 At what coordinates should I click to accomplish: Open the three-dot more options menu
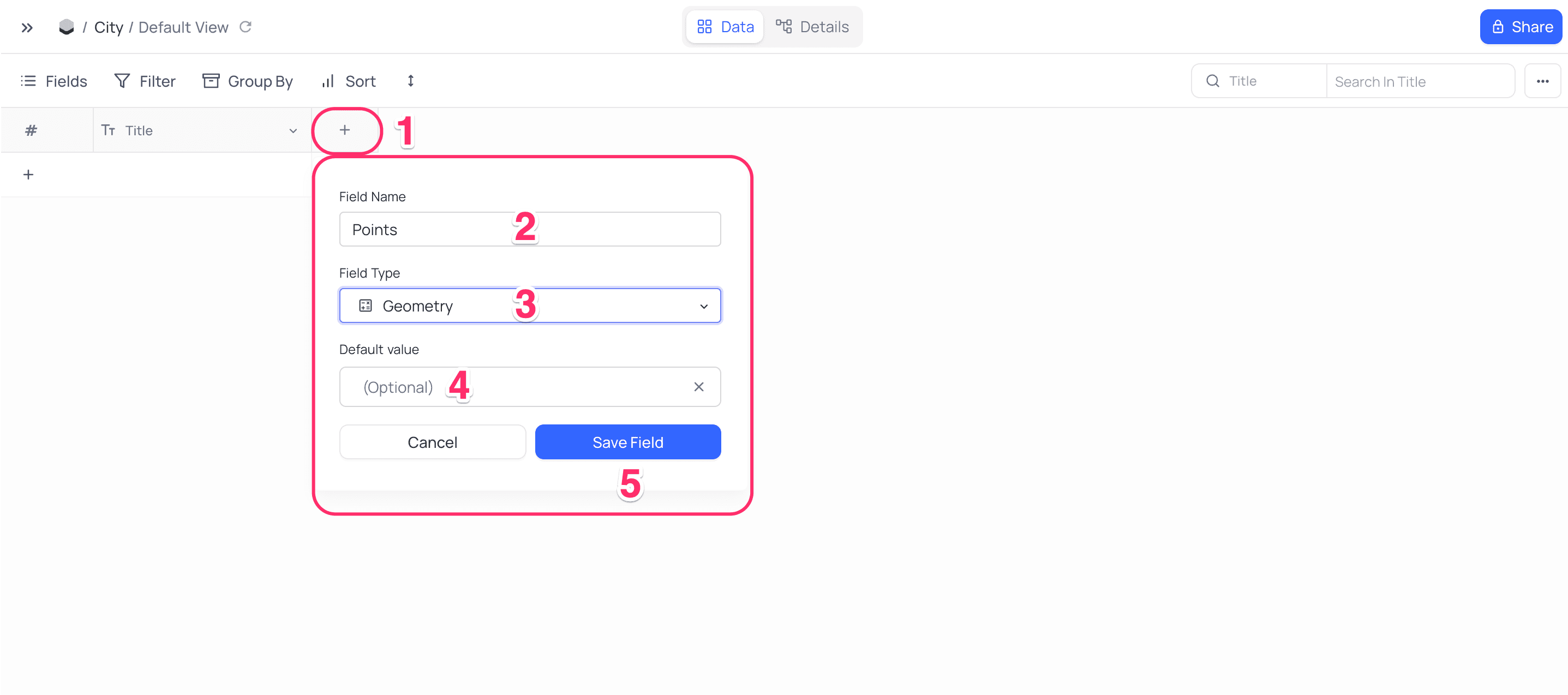[1542, 81]
